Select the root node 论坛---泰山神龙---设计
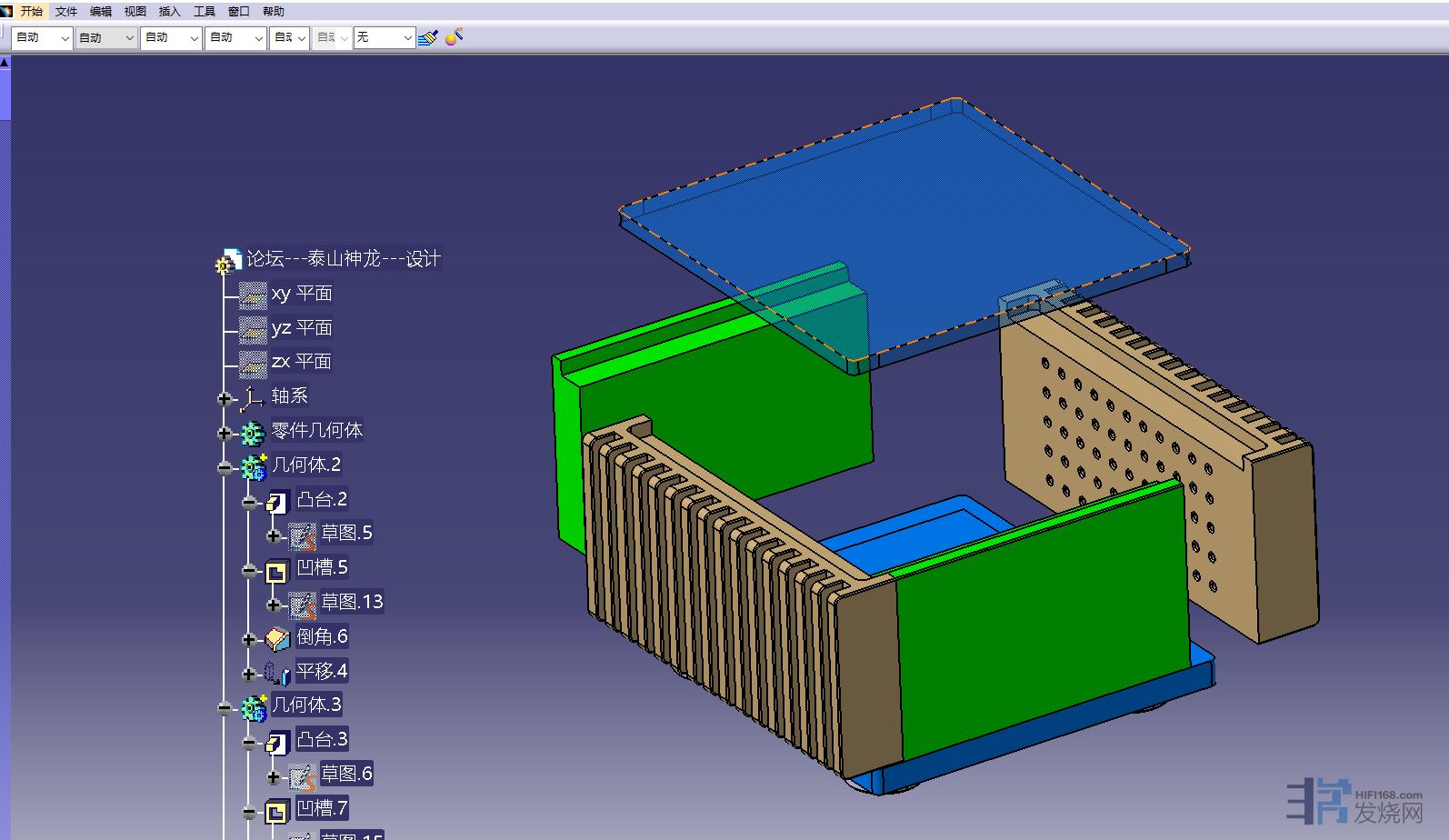1449x840 pixels. pyautogui.click(x=343, y=259)
